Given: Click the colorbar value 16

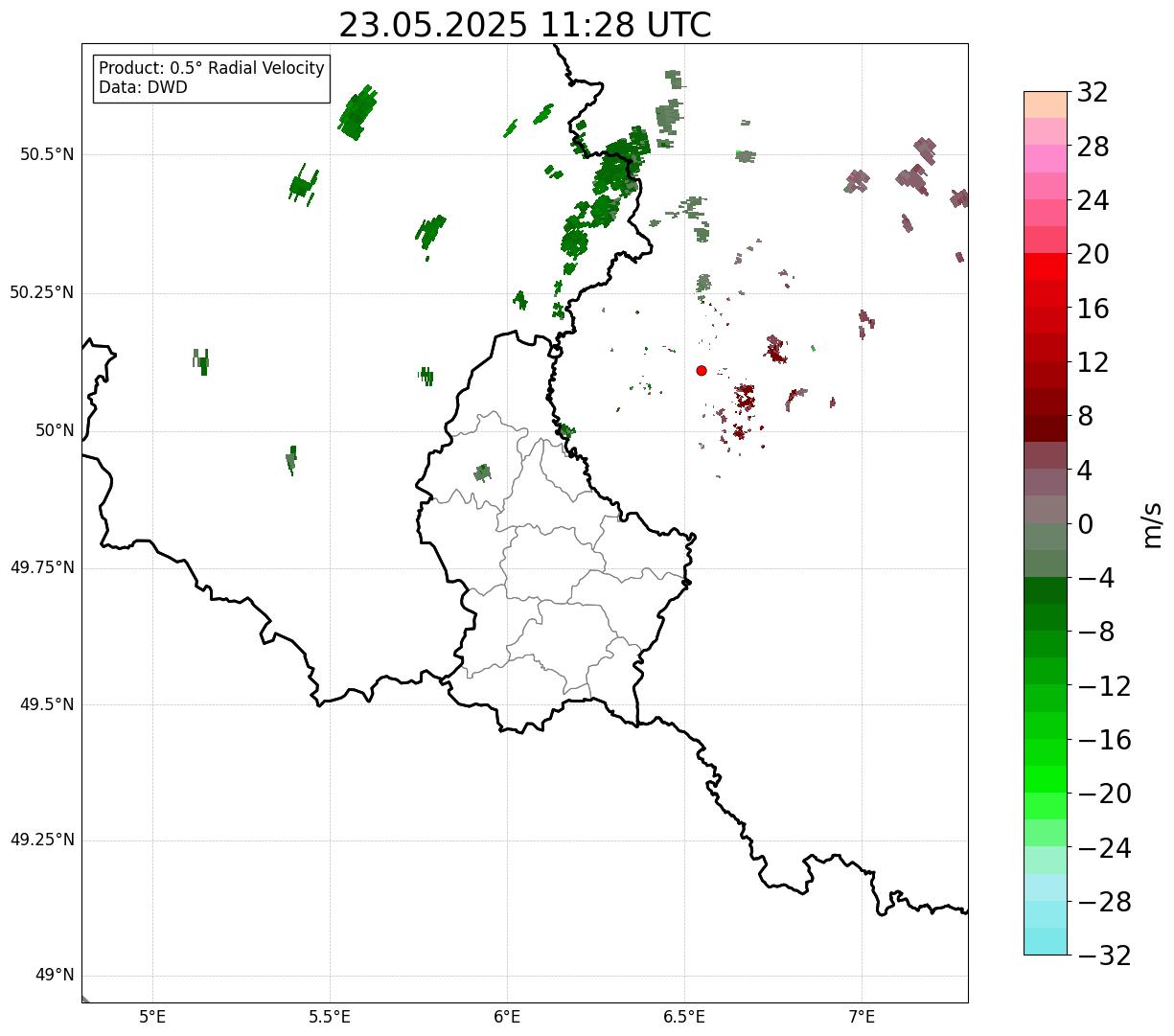Looking at the screenshot, I should (1093, 309).
